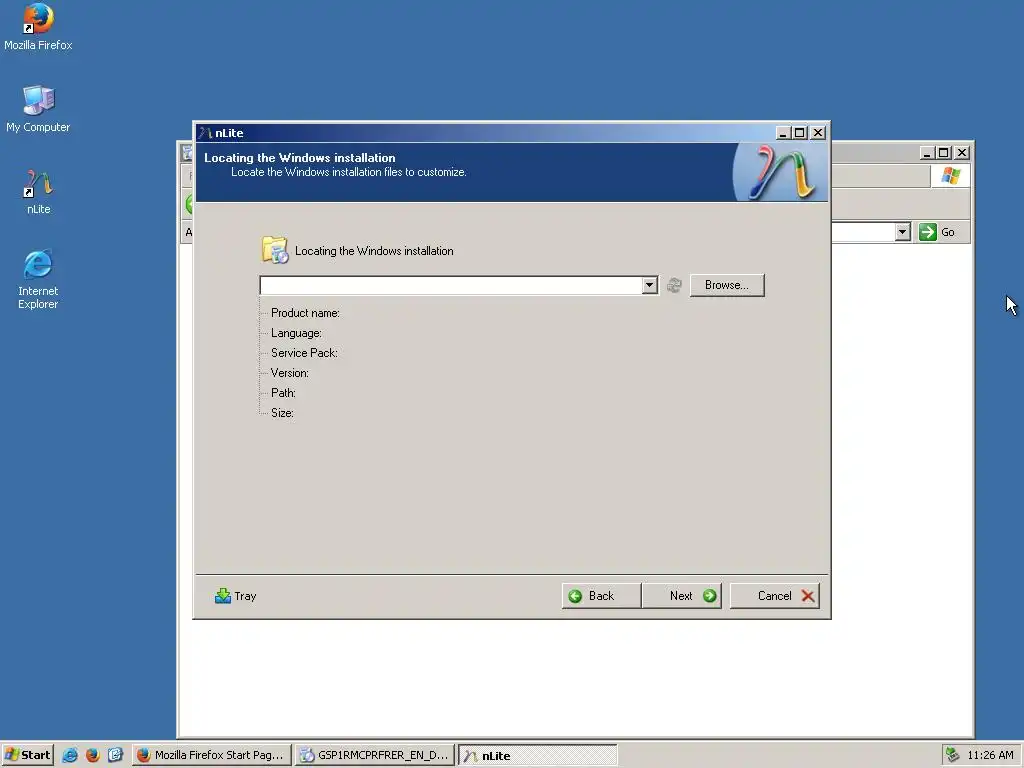
Task: Open the My Computer desktop icon
Action: pos(38,109)
